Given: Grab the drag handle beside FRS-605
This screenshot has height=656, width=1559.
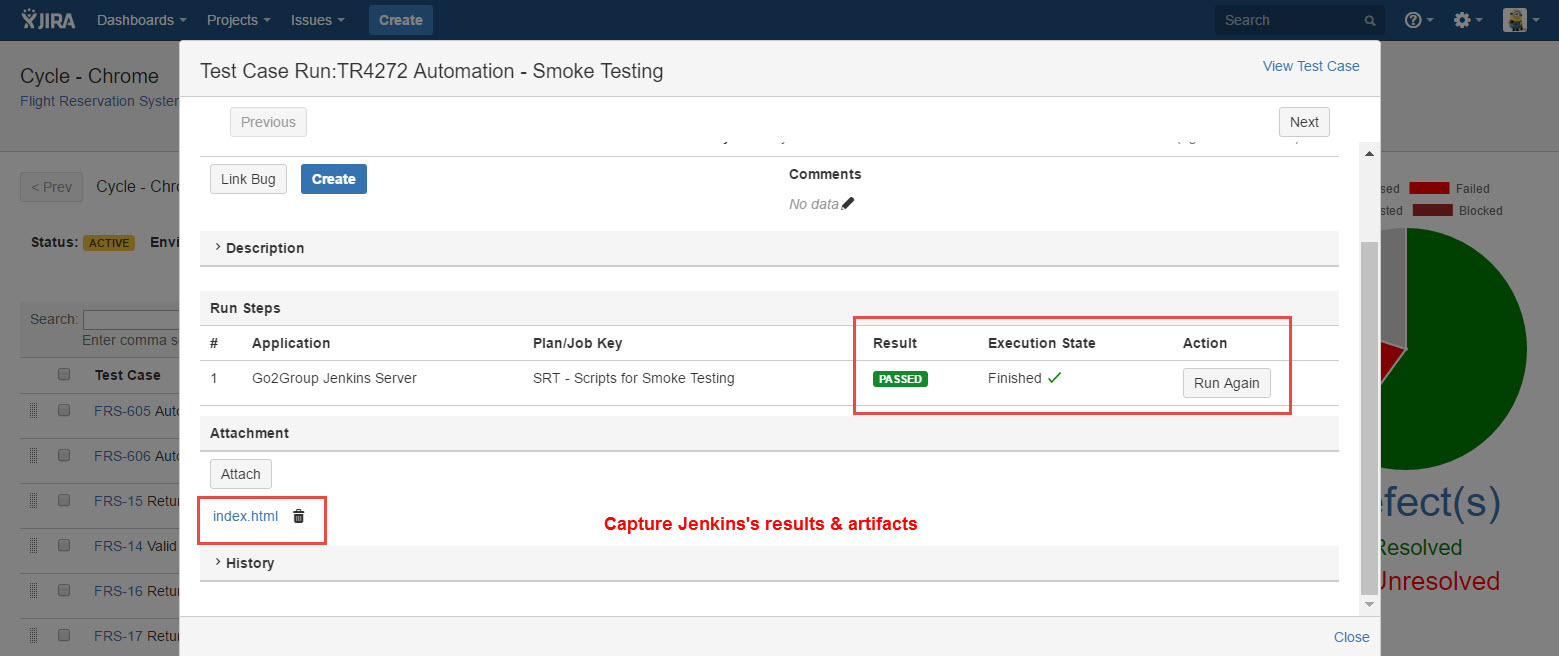Looking at the screenshot, I should [33, 410].
